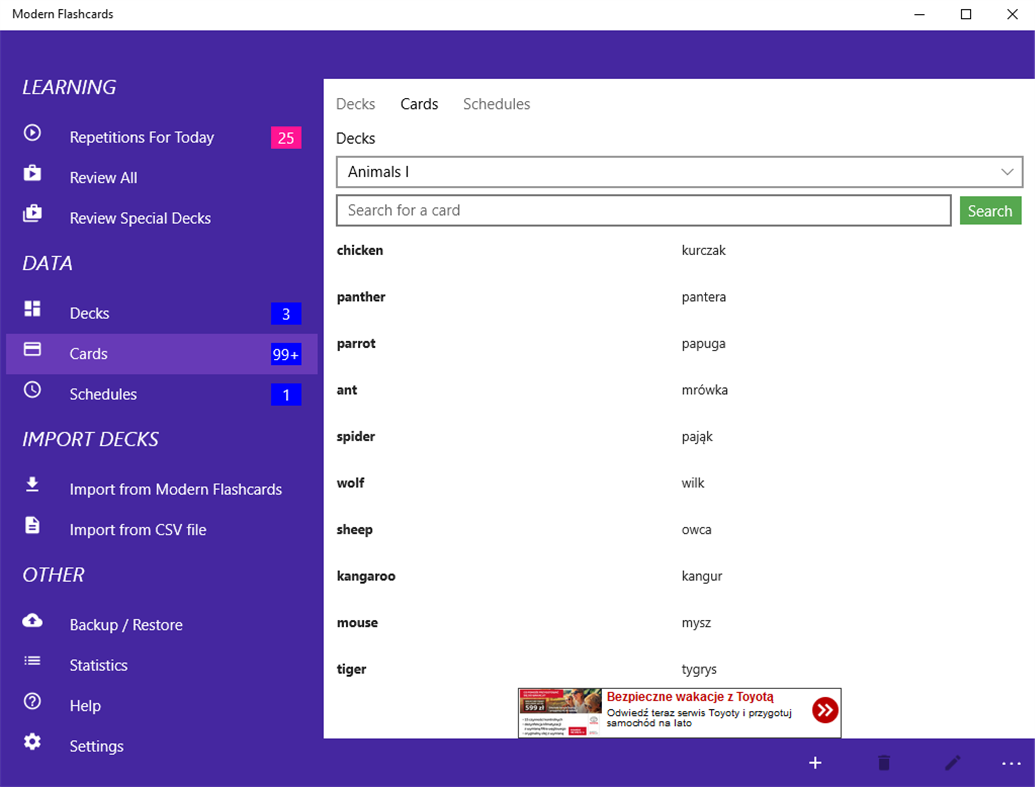Add a new card with the plus icon
The width and height of the screenshot is (1035, 787).
point(815,762)
